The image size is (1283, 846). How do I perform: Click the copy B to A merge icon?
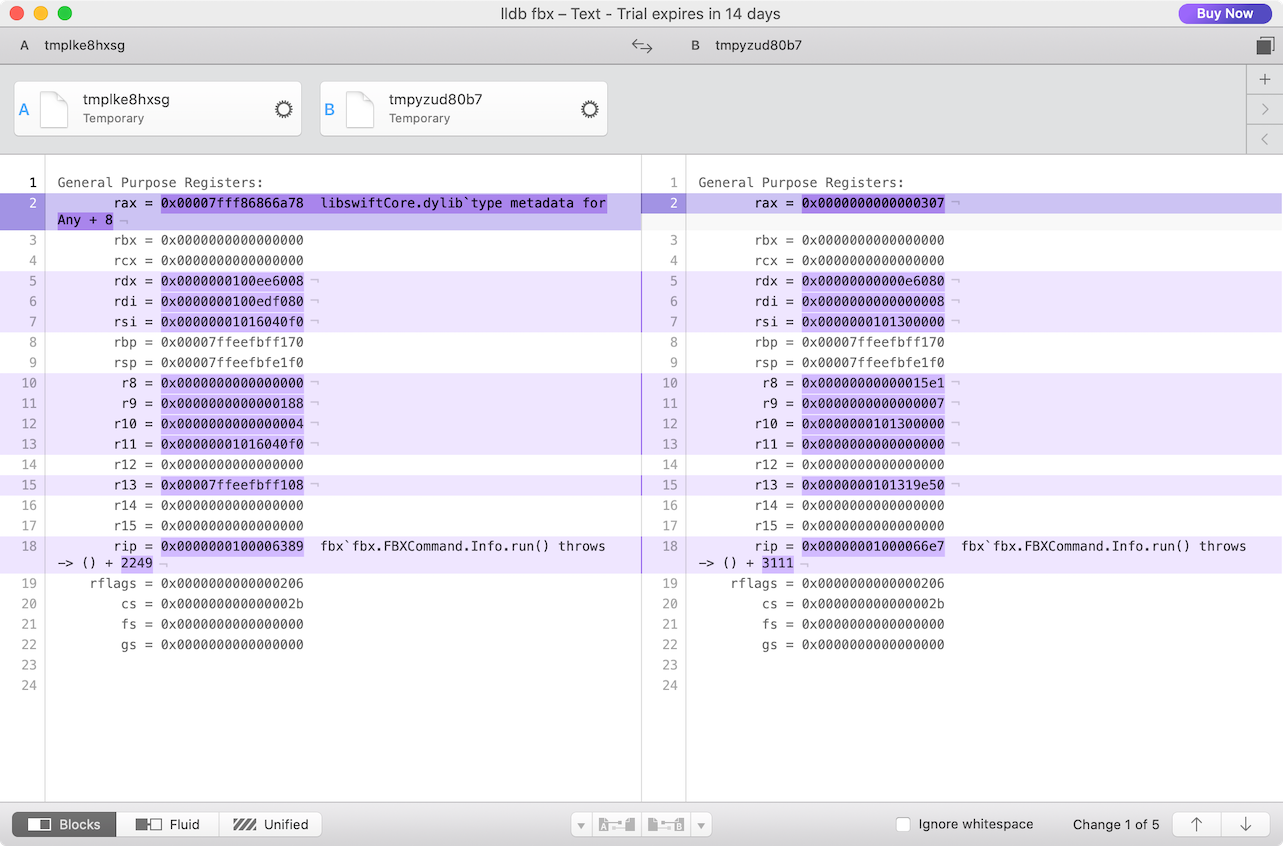[x=666, y=825]
